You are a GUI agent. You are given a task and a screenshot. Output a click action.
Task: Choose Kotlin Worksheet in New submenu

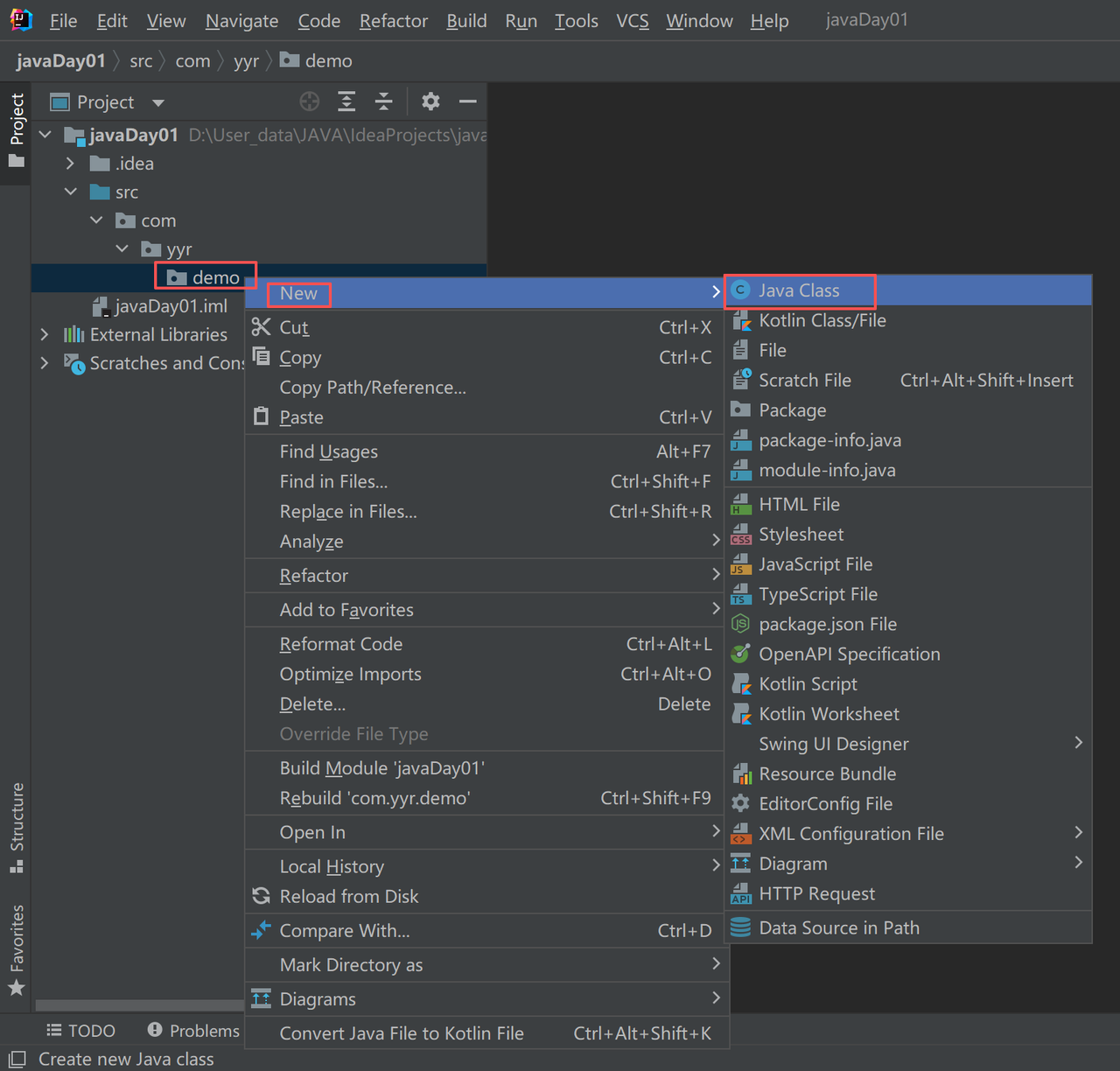[908, 714]
